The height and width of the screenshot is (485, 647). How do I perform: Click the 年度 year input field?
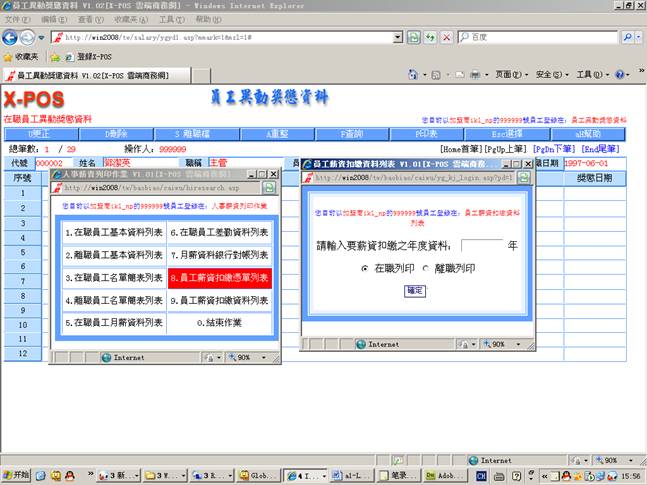[482, 245]
